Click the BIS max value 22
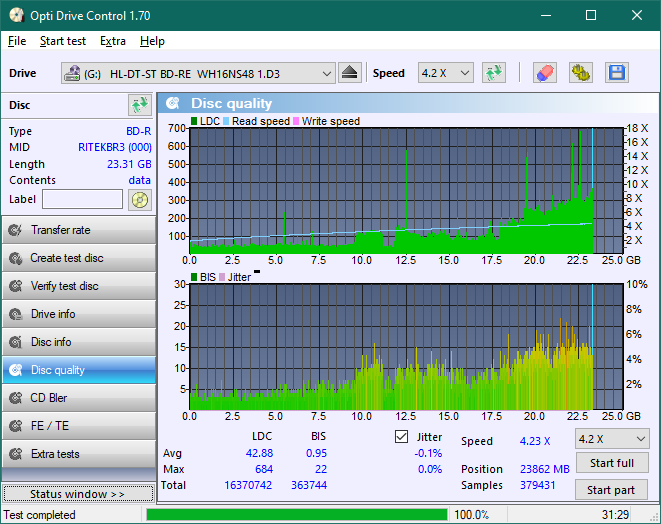661x524 pixels. point(321,469)
